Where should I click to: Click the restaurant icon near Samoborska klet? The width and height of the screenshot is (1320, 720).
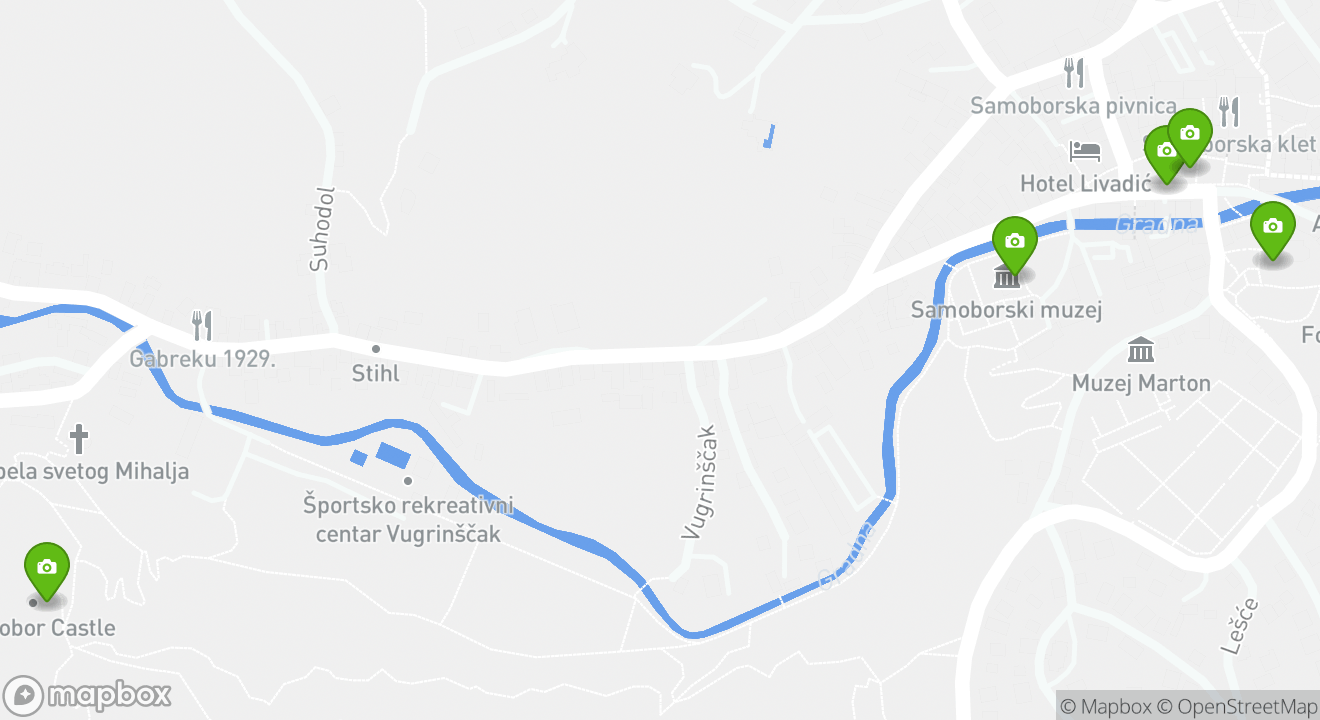1229,111
